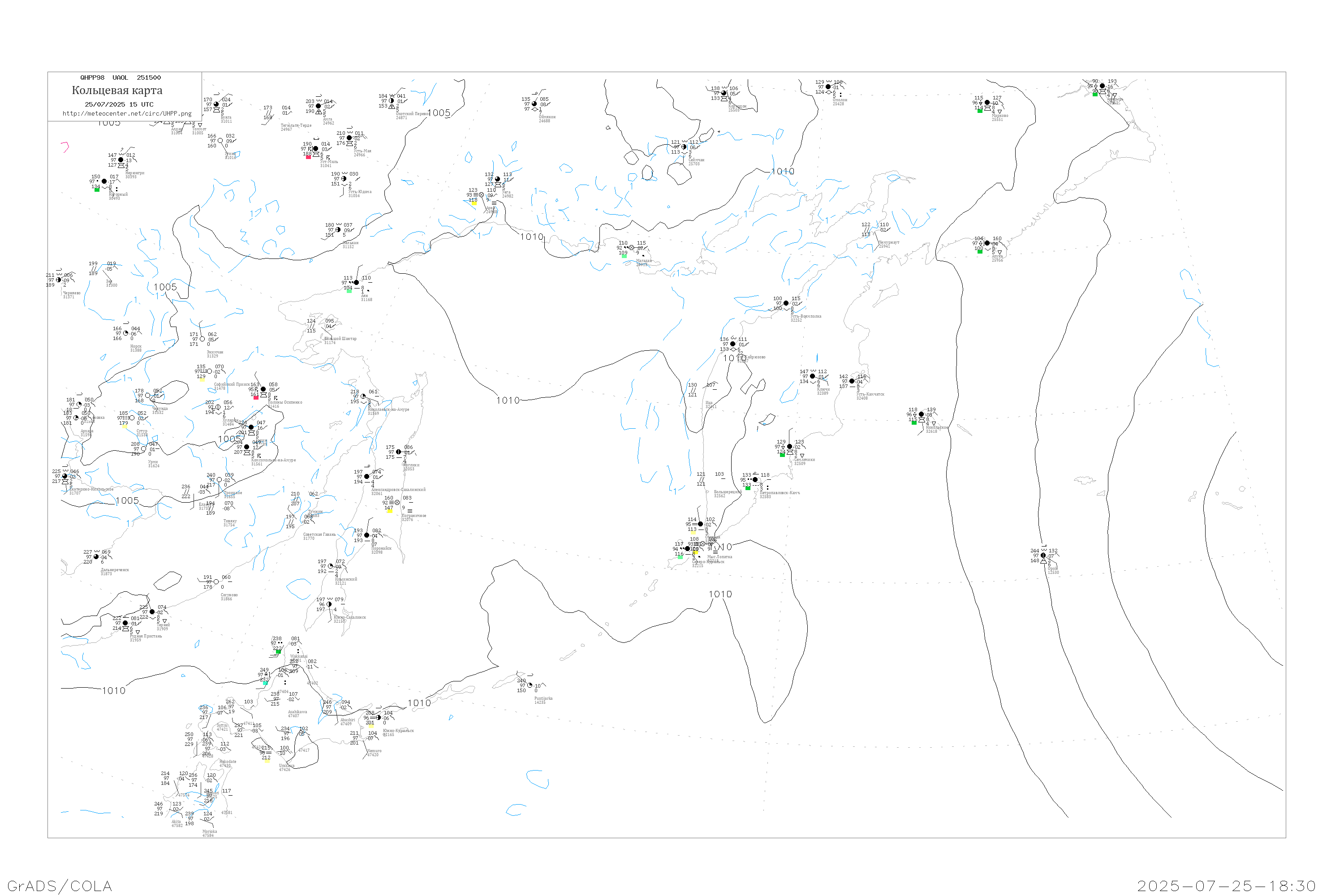Click the green square at Нагорный station
The height and width of the screenshot is (896, 1344).
[97, 190]
